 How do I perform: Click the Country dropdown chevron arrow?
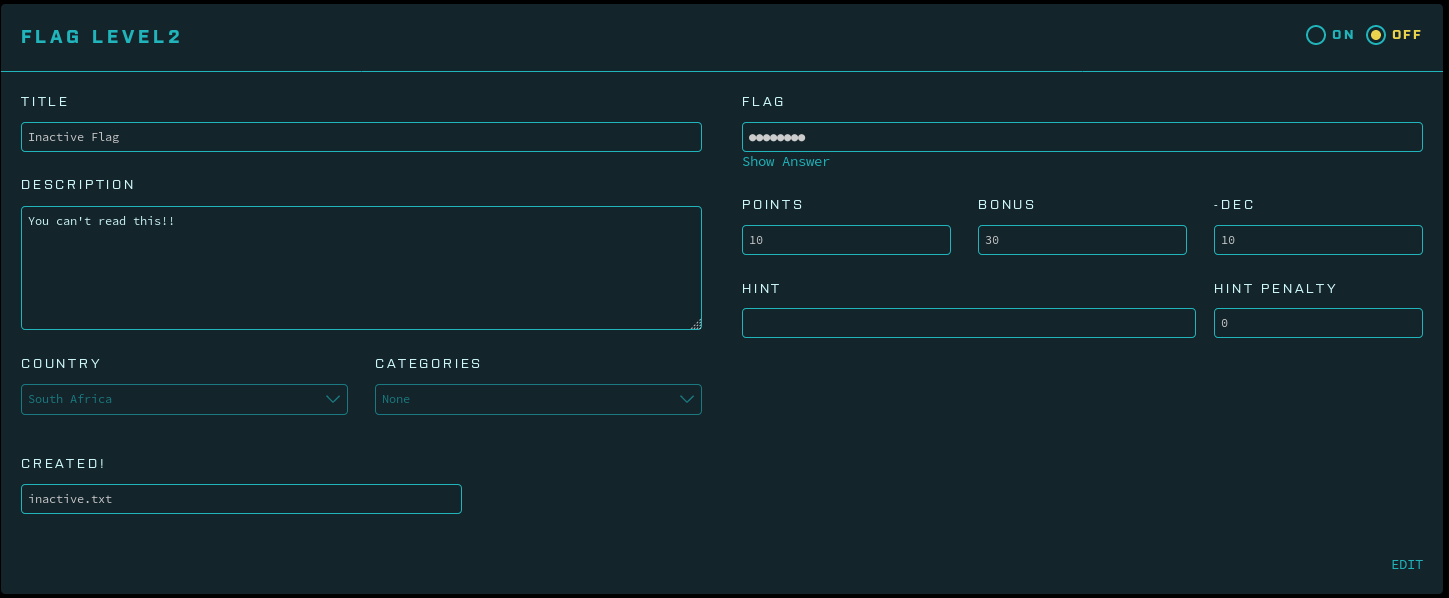tap(333, 399)
